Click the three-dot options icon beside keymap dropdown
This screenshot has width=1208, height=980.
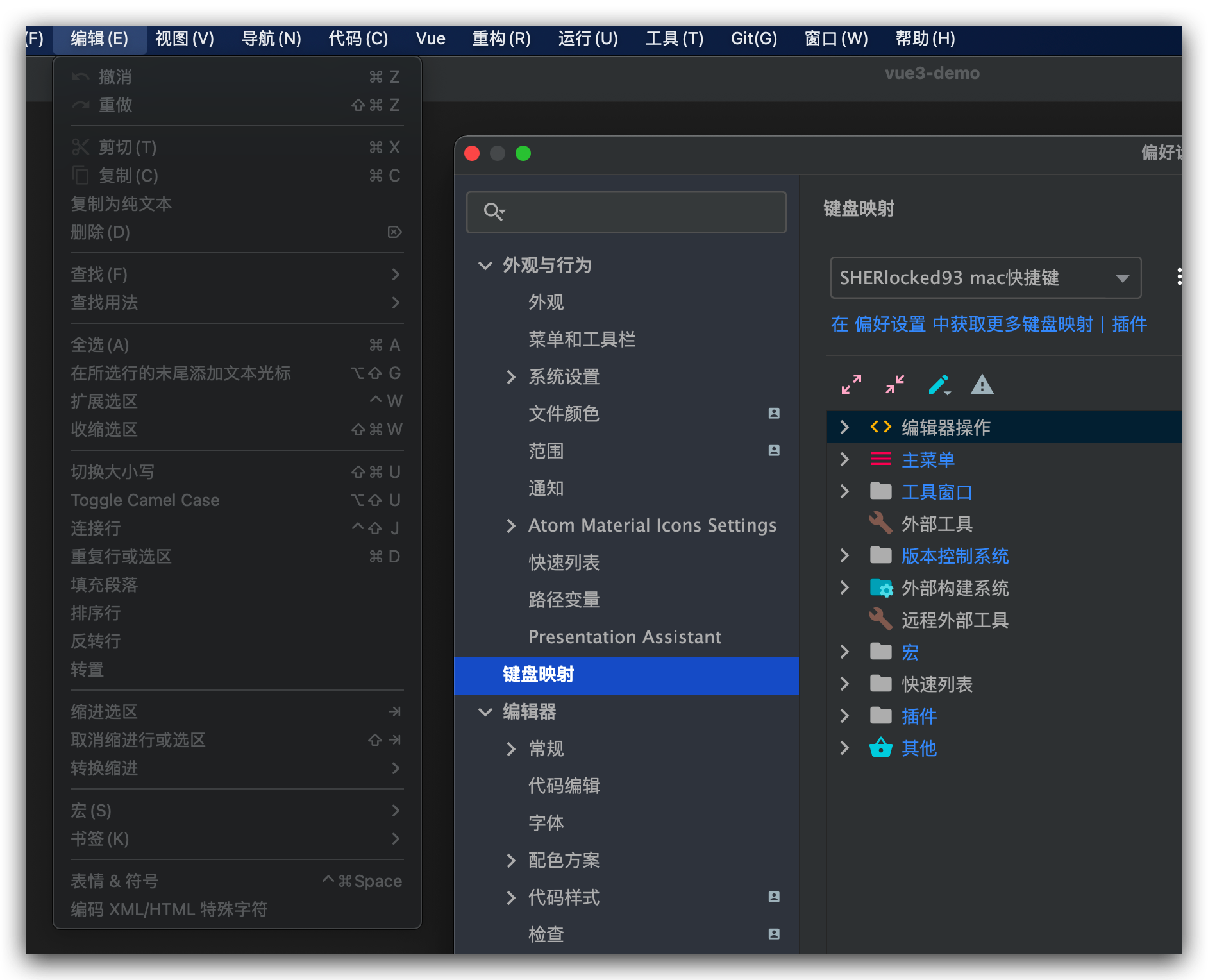[x=1179, y=277]
